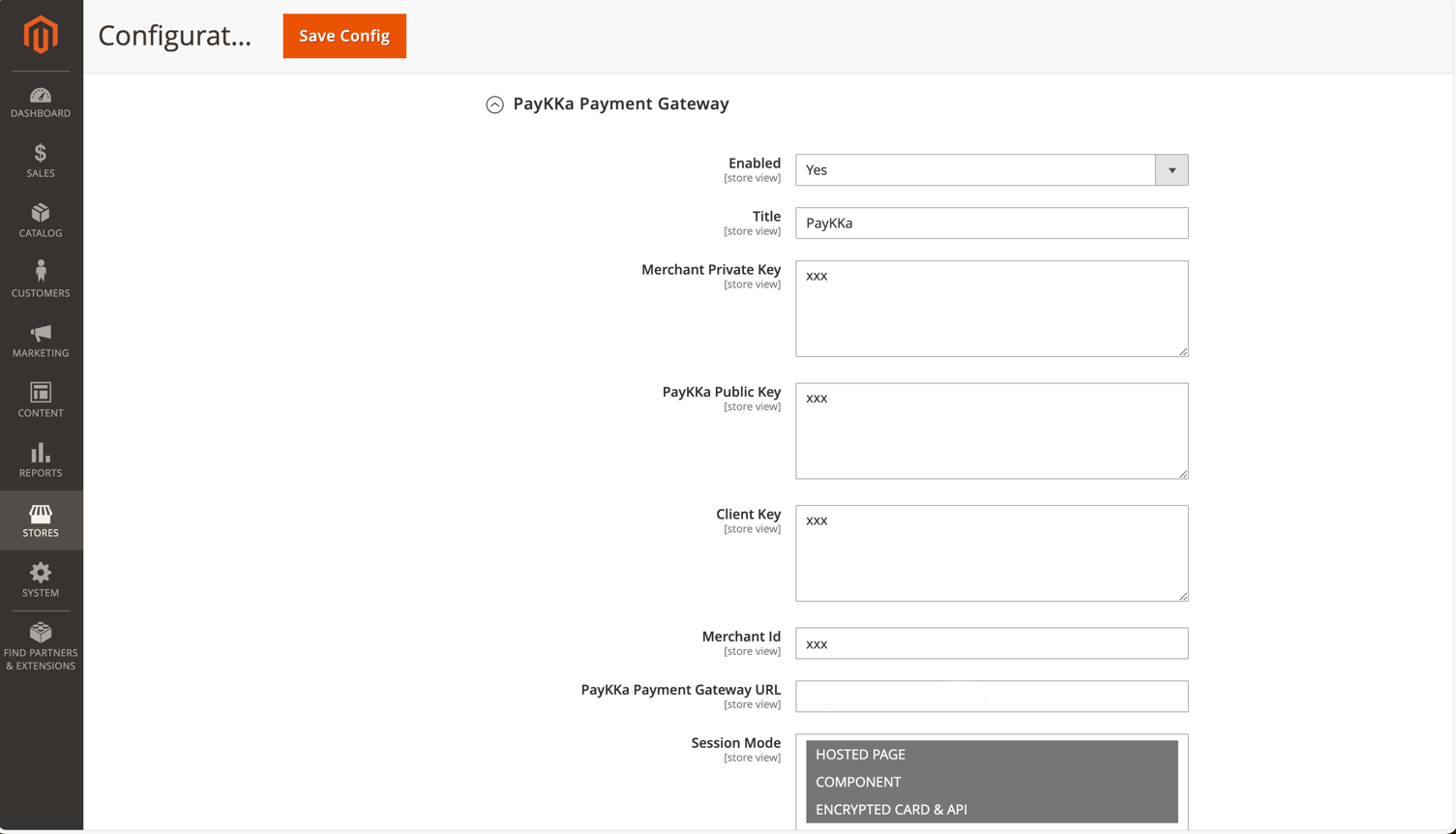Click the Client Key textarea resize handle
1456x834 pixels.
click(1183, 596)
